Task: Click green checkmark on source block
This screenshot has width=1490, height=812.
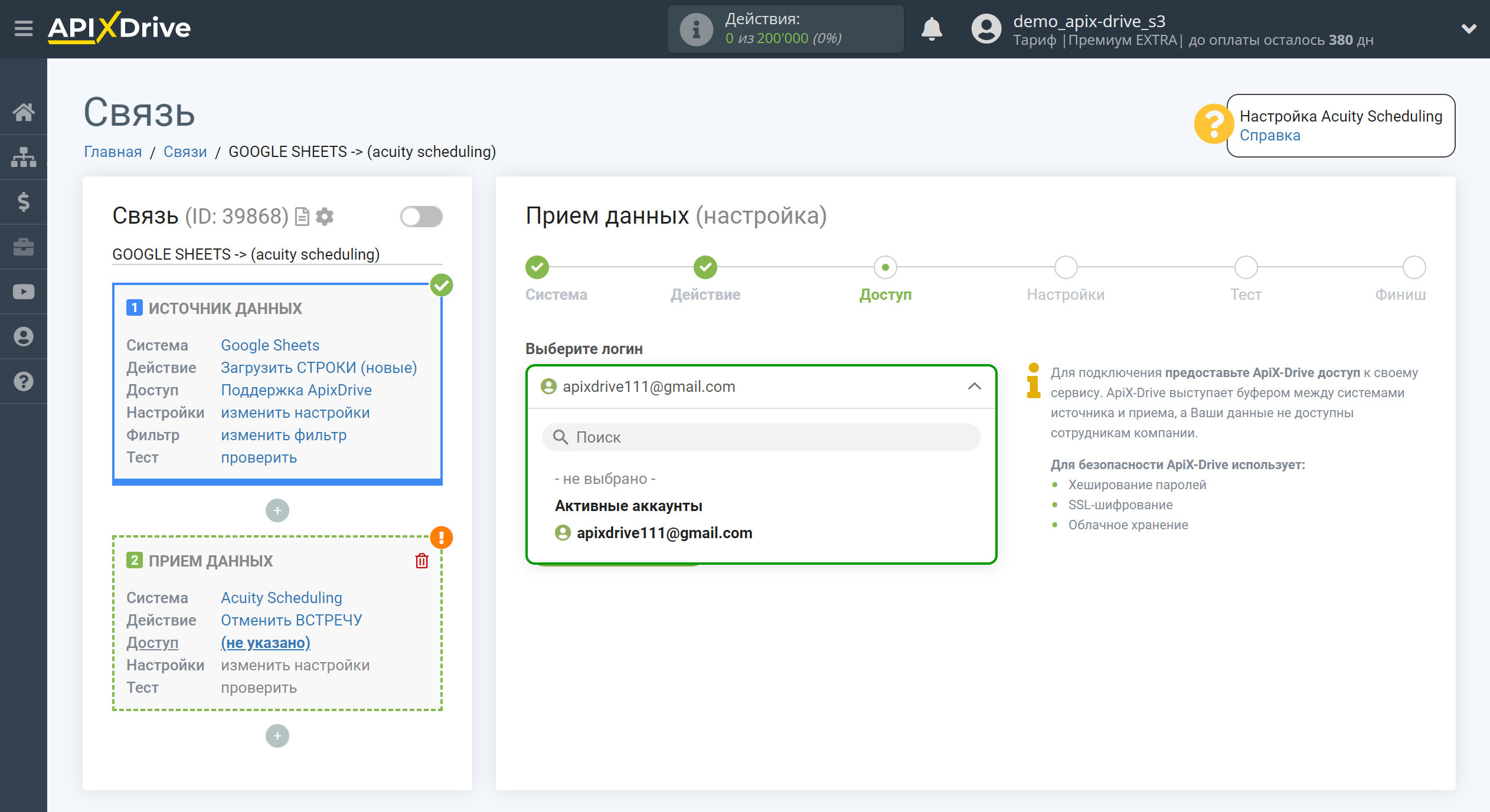Action: (x=442, y=285)
